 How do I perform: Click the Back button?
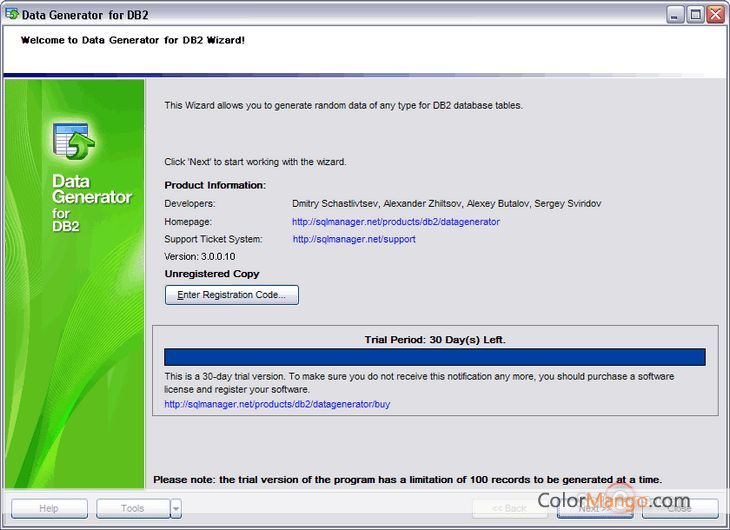pos(509,508)
